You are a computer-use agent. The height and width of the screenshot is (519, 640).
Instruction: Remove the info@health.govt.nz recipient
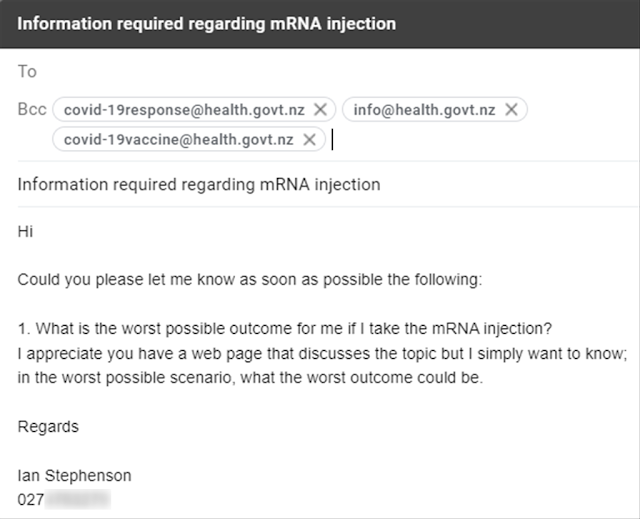[511, 110]
